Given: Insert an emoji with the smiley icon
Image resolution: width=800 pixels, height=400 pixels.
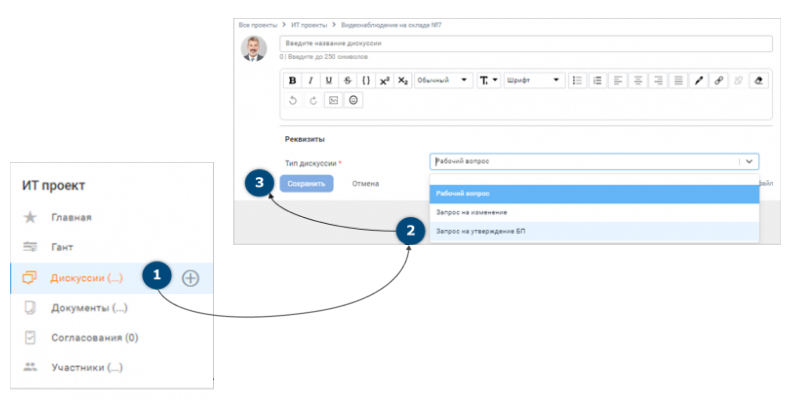Looking at the screenshot, I should [x=353, y=100].
